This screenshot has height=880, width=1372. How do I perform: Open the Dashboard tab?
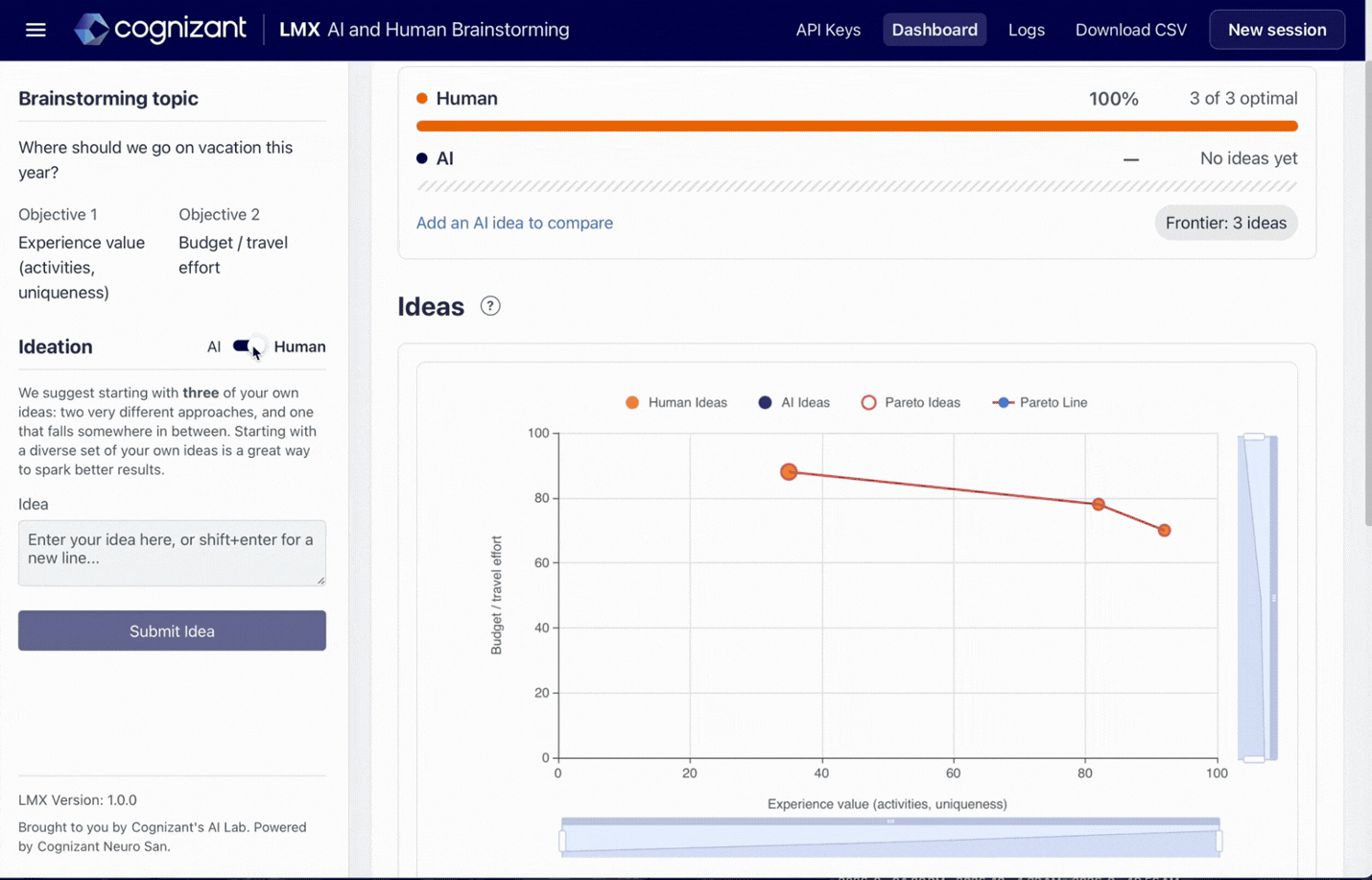point(934,30)
